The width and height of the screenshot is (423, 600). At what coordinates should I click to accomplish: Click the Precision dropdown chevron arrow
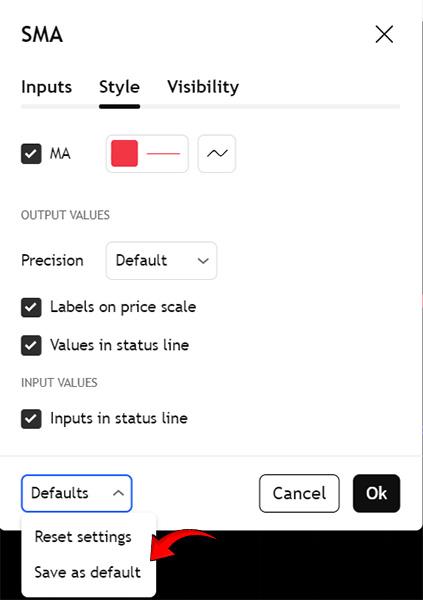(x=203, y=261)
